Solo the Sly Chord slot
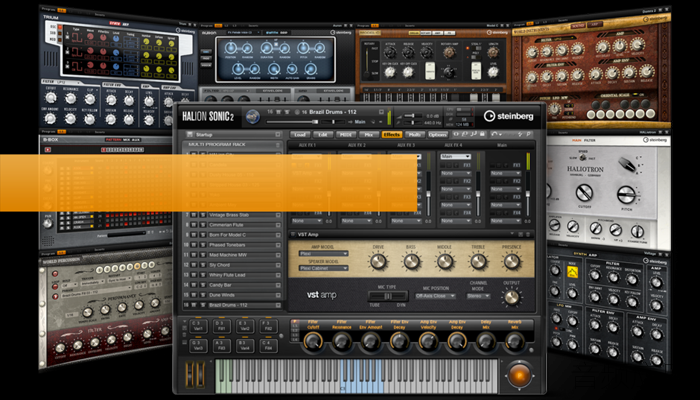The image size is (700, 400). point(202,265)
